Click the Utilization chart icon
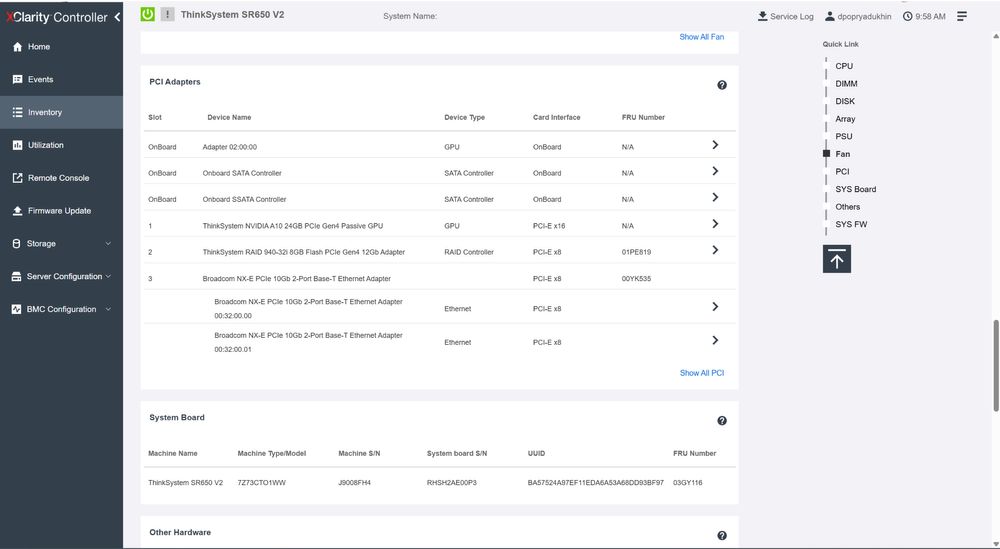 (x=17, y=145)
